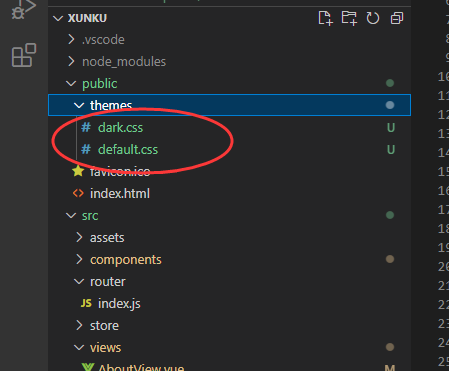Click the Vue icon beside AboutView.vue
The height and width of the screenshot is (371, 449).
(x=87, y=367)
